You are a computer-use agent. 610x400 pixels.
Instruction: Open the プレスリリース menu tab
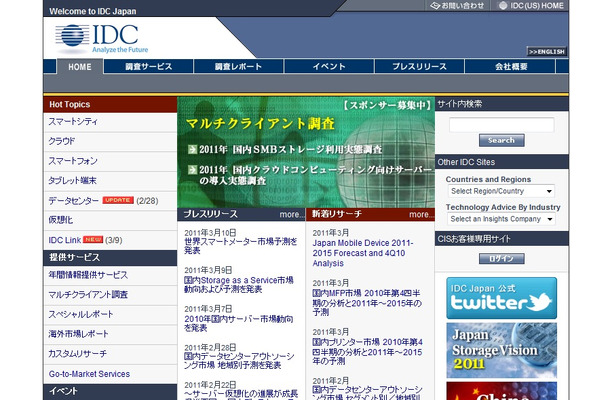[419, 67]
